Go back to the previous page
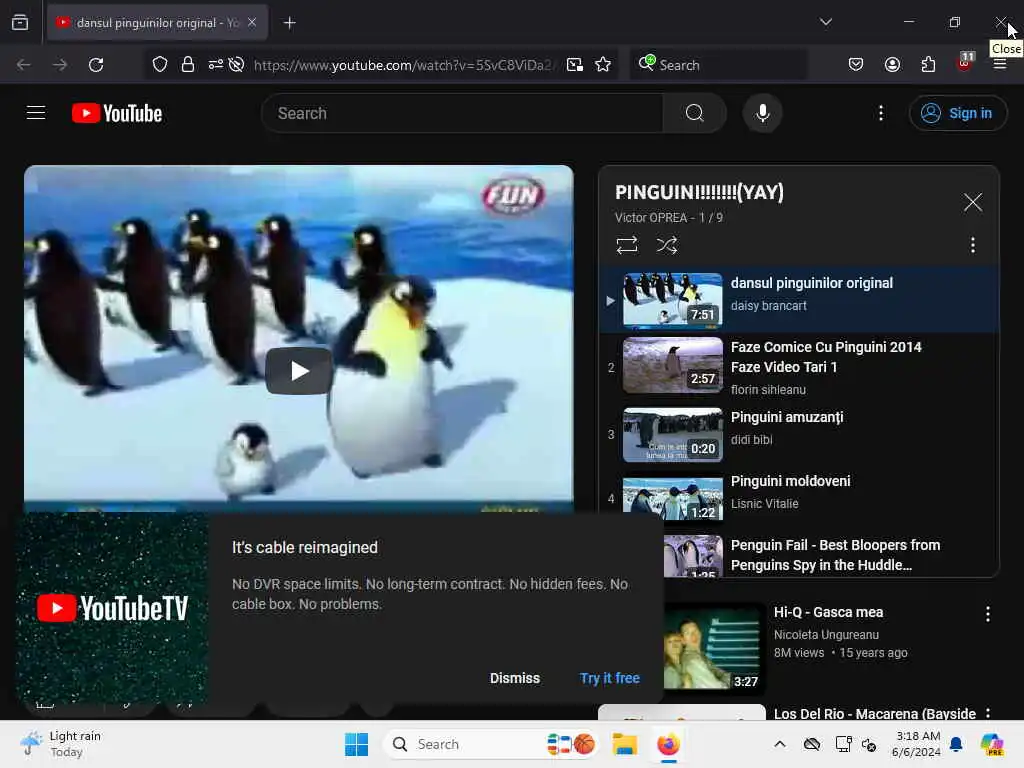Image resolution: width=1024 pixels, height=768 pixels. coord(24,65)
